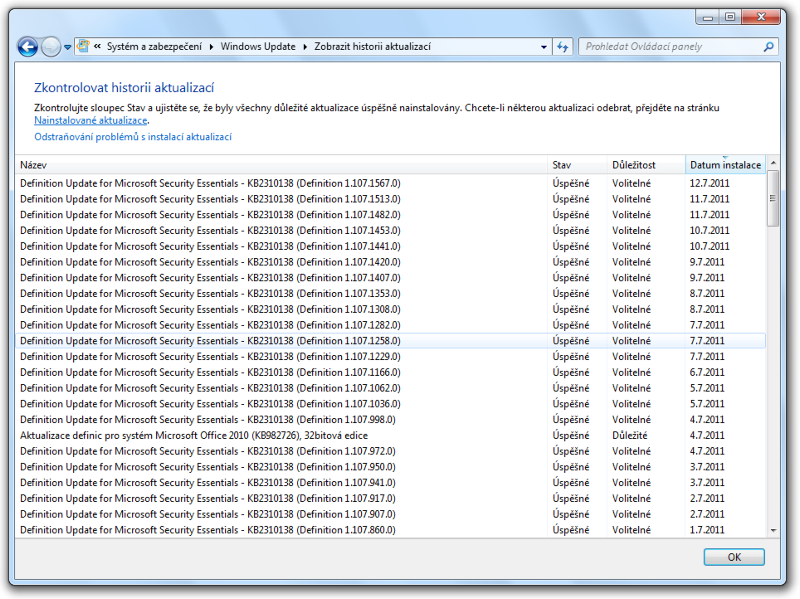This screenshot has width=800, height=599.
Task: Click the Důležité importance cell
Action: tap(630, 436)
